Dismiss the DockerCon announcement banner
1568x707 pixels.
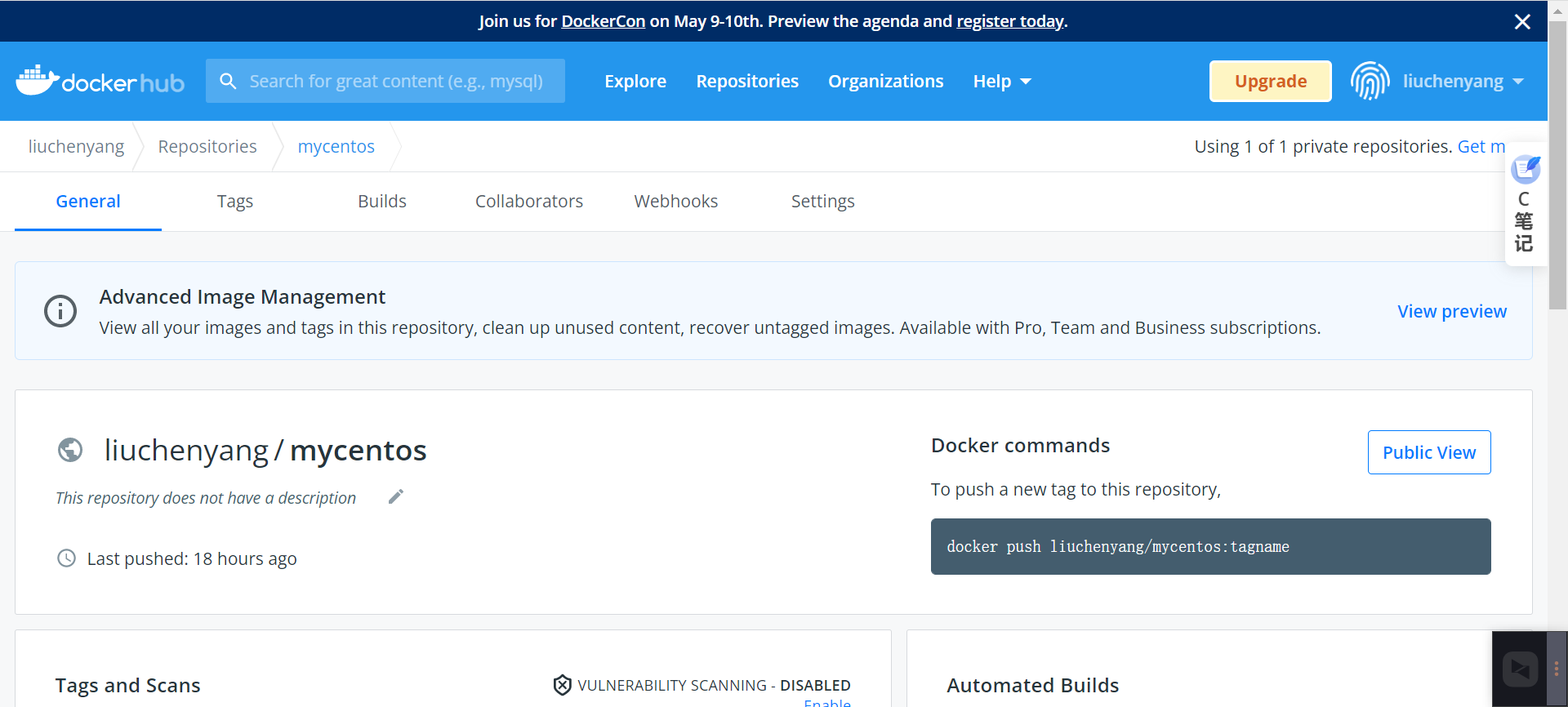[1522, 21]
